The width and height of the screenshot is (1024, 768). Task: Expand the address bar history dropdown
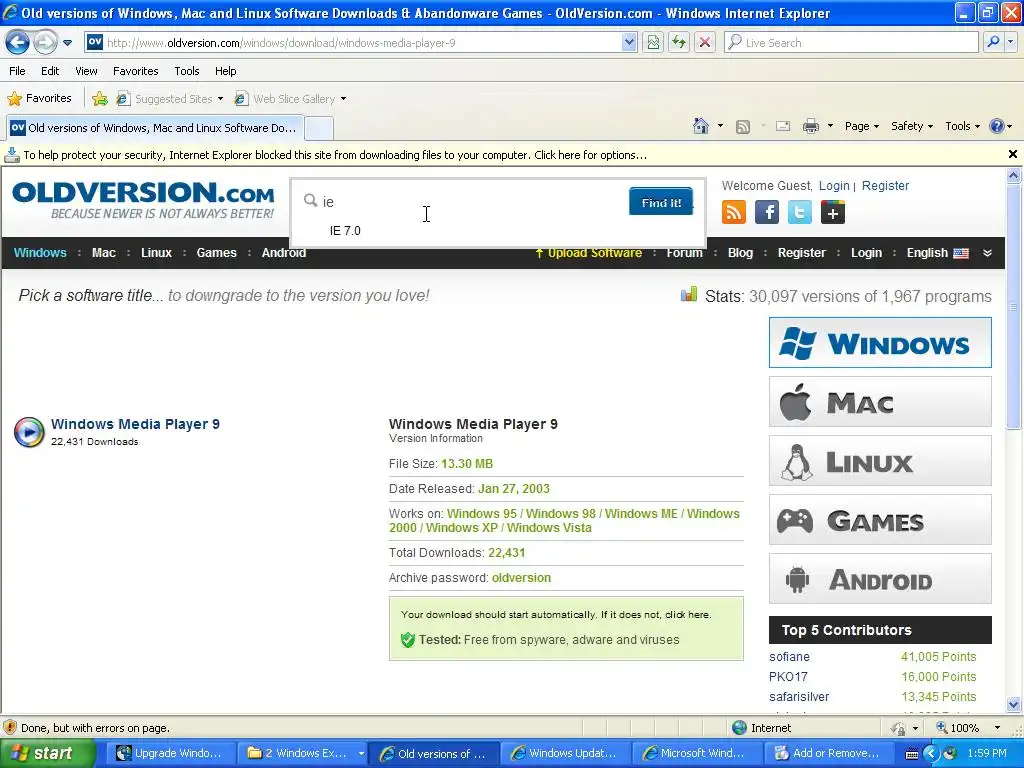[629, 43]
